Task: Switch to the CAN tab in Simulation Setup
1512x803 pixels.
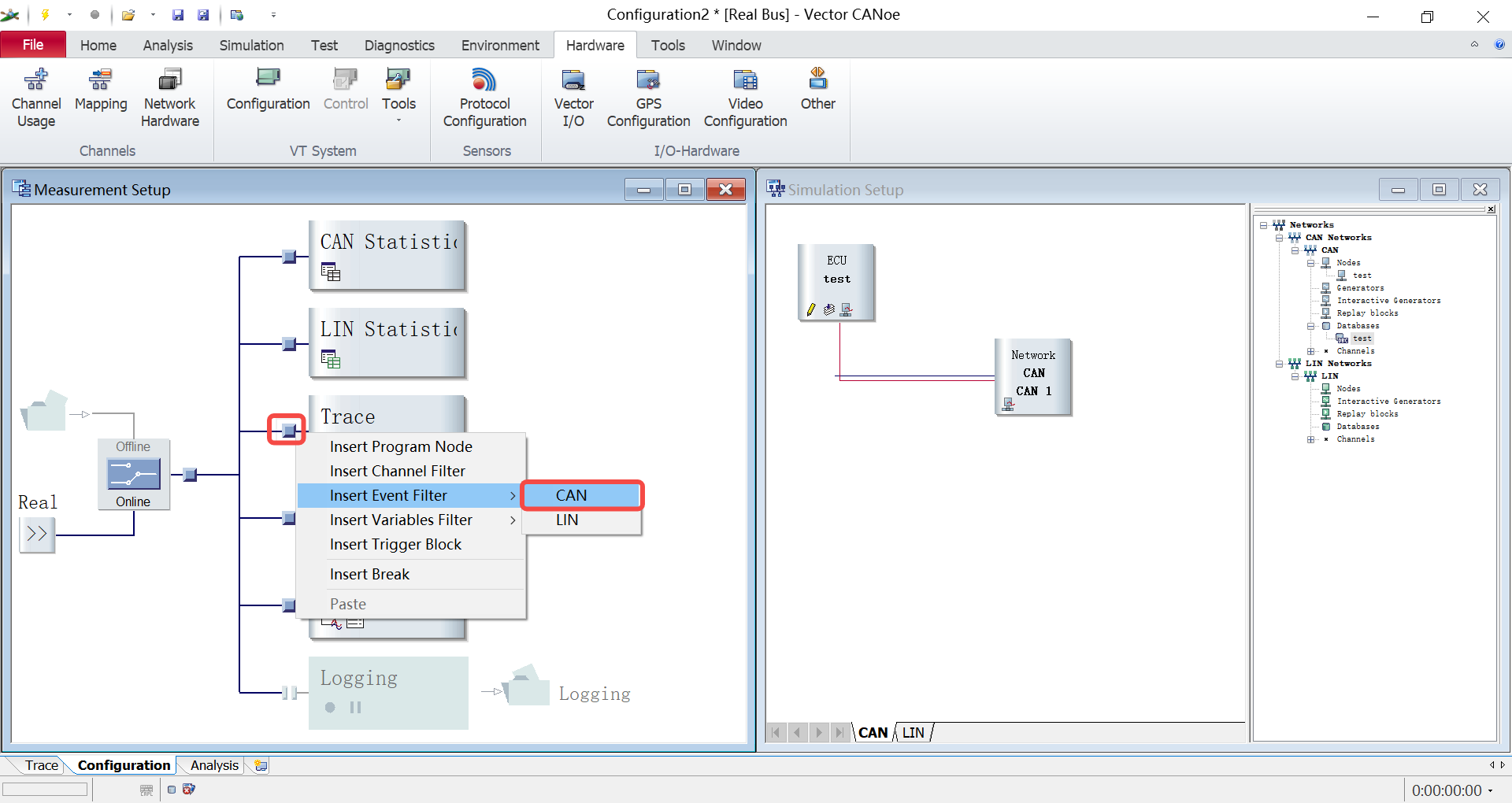Action: 873,732
